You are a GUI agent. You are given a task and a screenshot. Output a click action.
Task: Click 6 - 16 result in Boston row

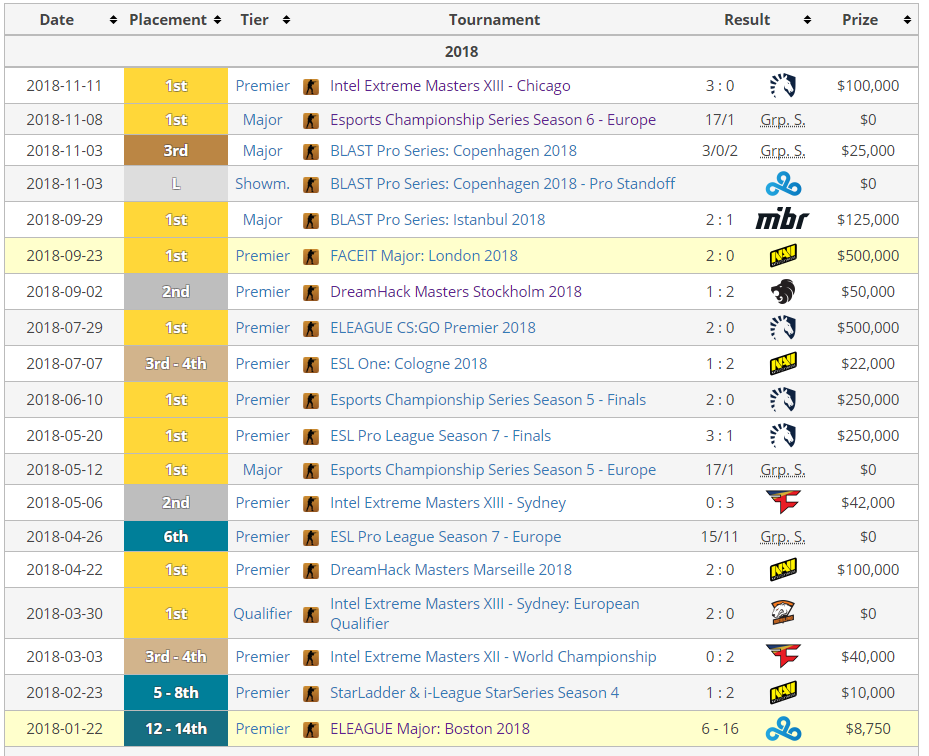[720, 729]
